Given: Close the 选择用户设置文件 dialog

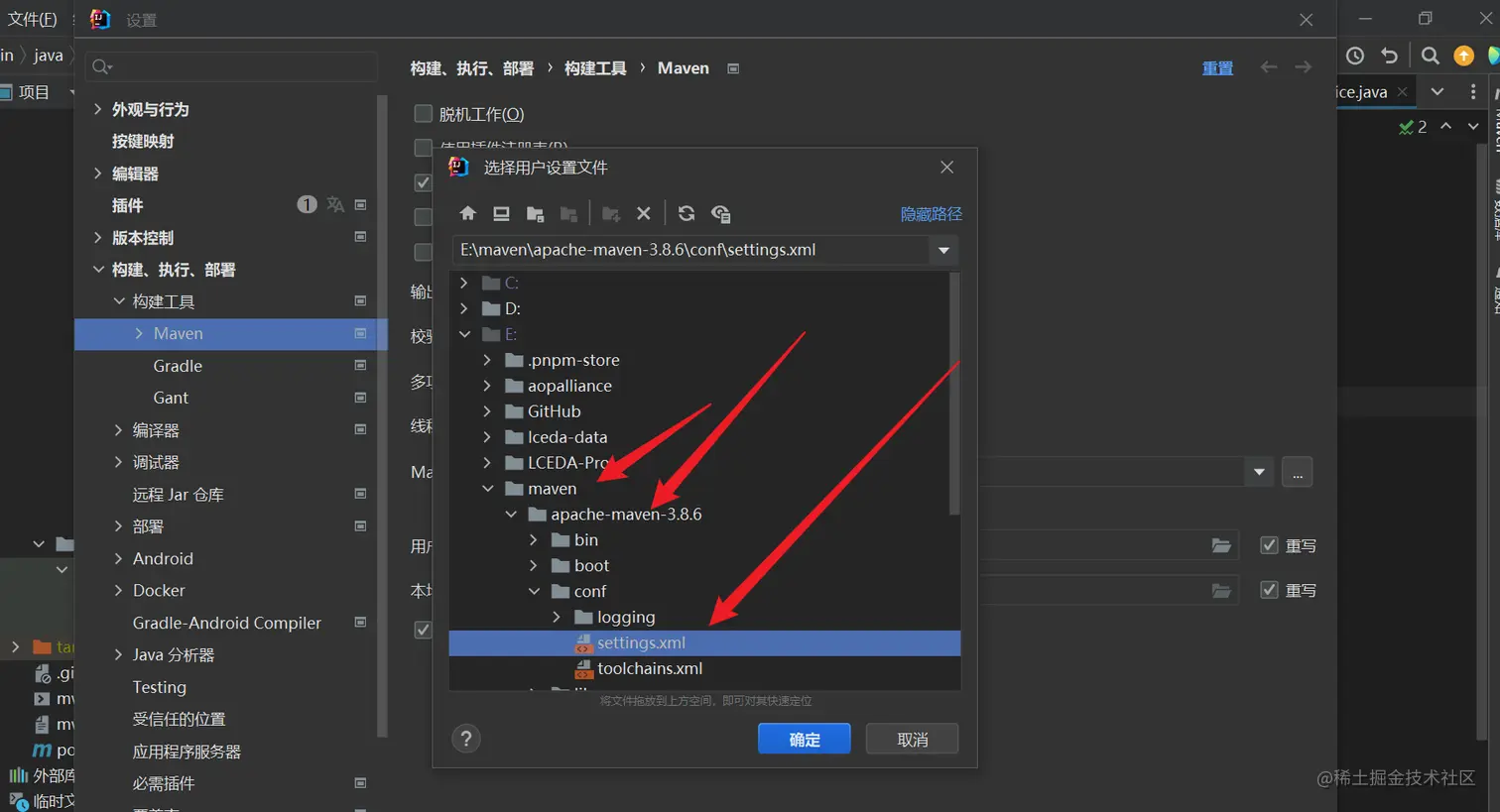Looking at the screenshot, I should tap(947, 168).
